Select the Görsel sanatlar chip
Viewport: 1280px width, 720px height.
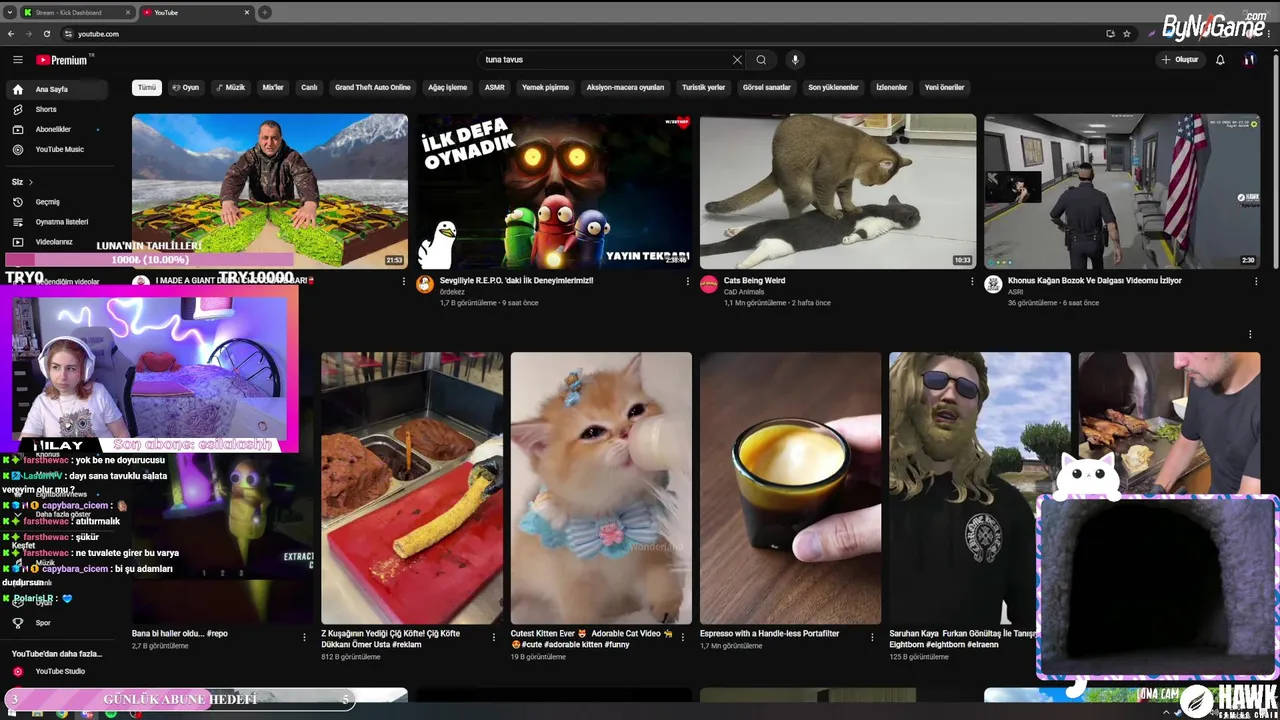pyautogui.click(x=766, y=87)
